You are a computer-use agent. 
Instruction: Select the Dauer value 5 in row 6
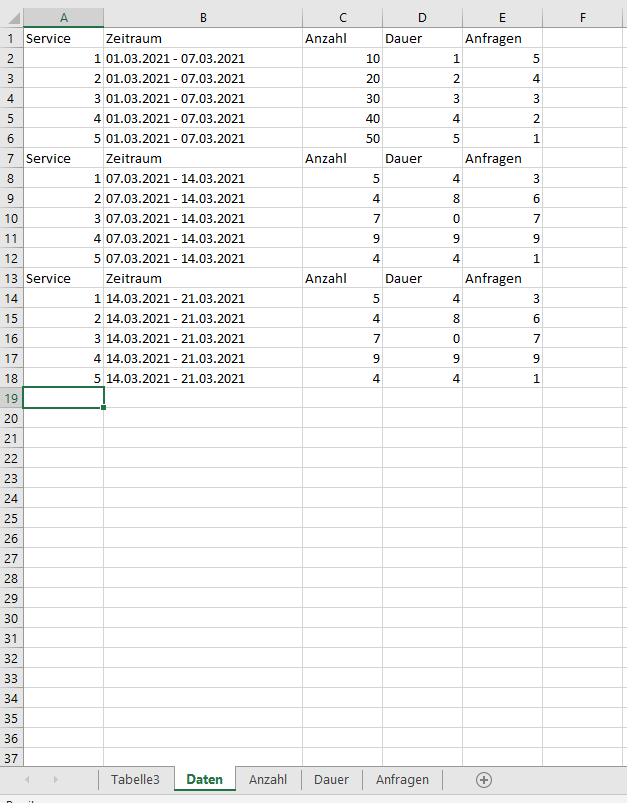pos(422,138)
